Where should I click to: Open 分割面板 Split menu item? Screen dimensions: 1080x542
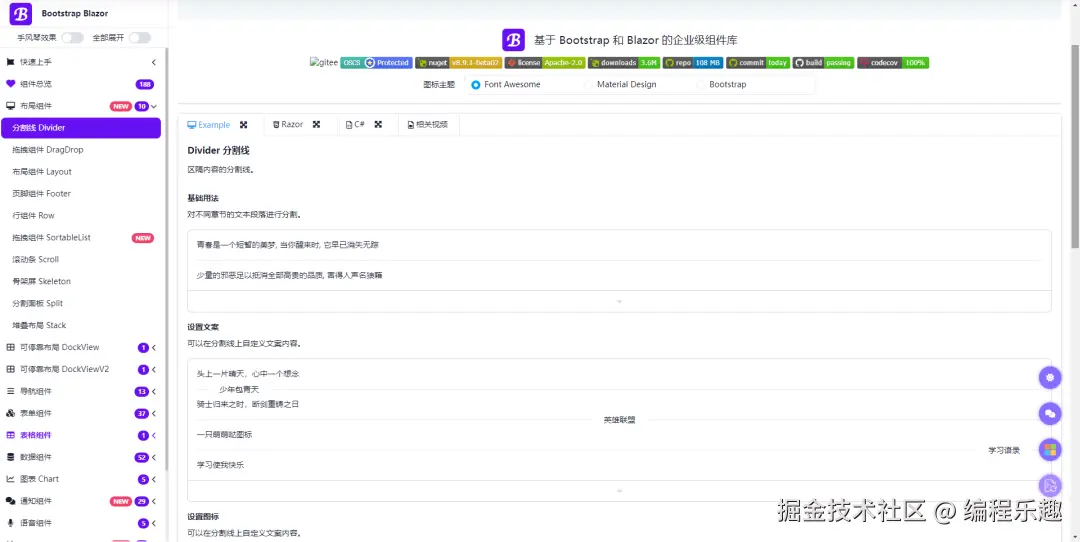tap(81, 303)
